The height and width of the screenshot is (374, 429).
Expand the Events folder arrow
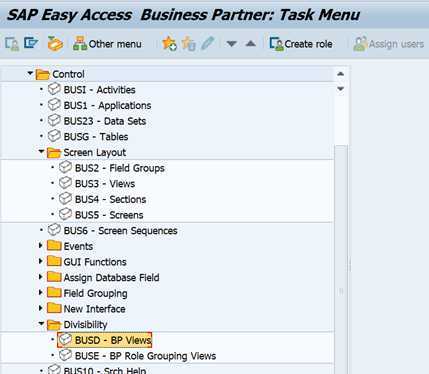point(41,246)
